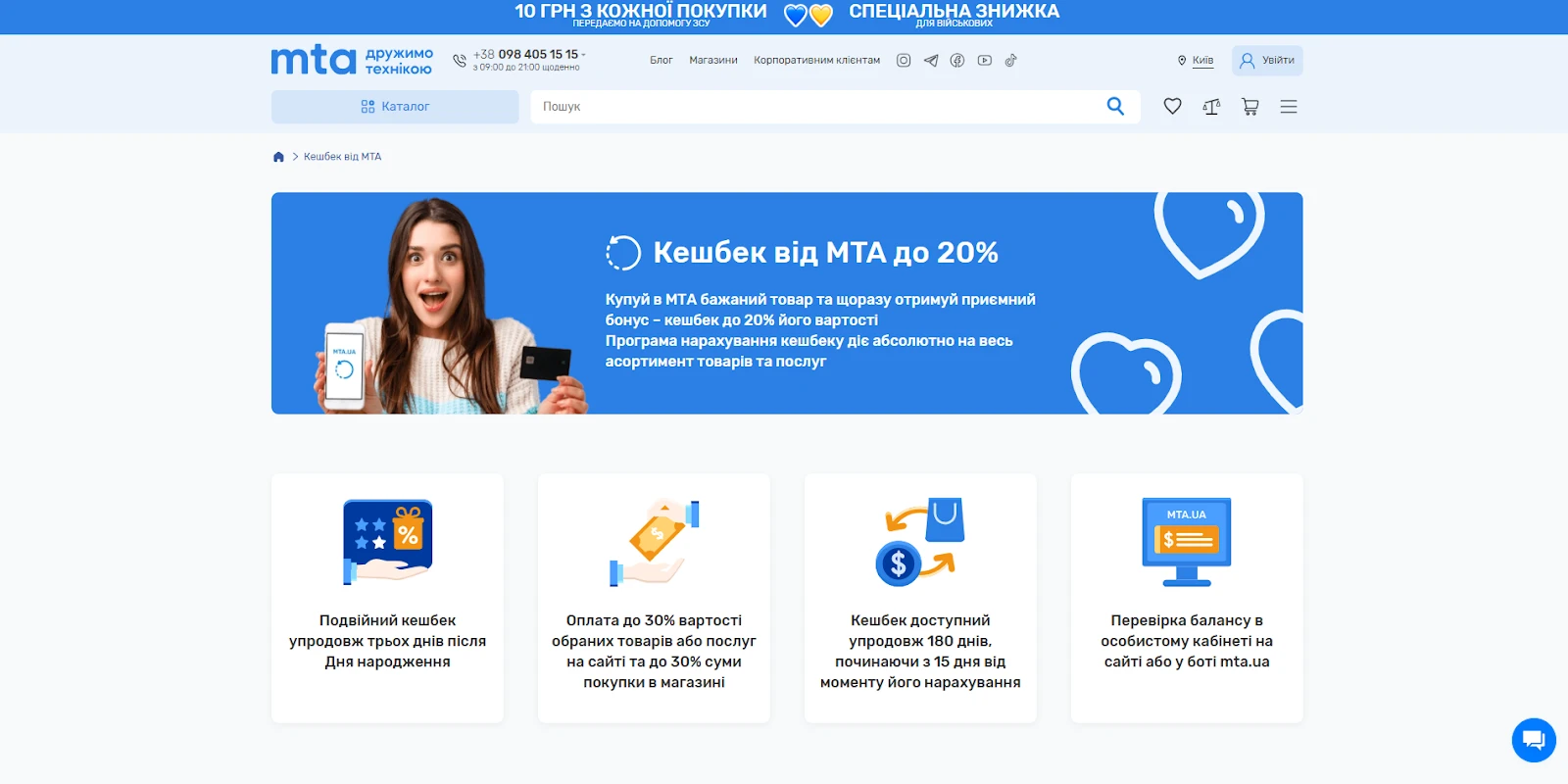Open the YouTube channel icon

point(985,61)
